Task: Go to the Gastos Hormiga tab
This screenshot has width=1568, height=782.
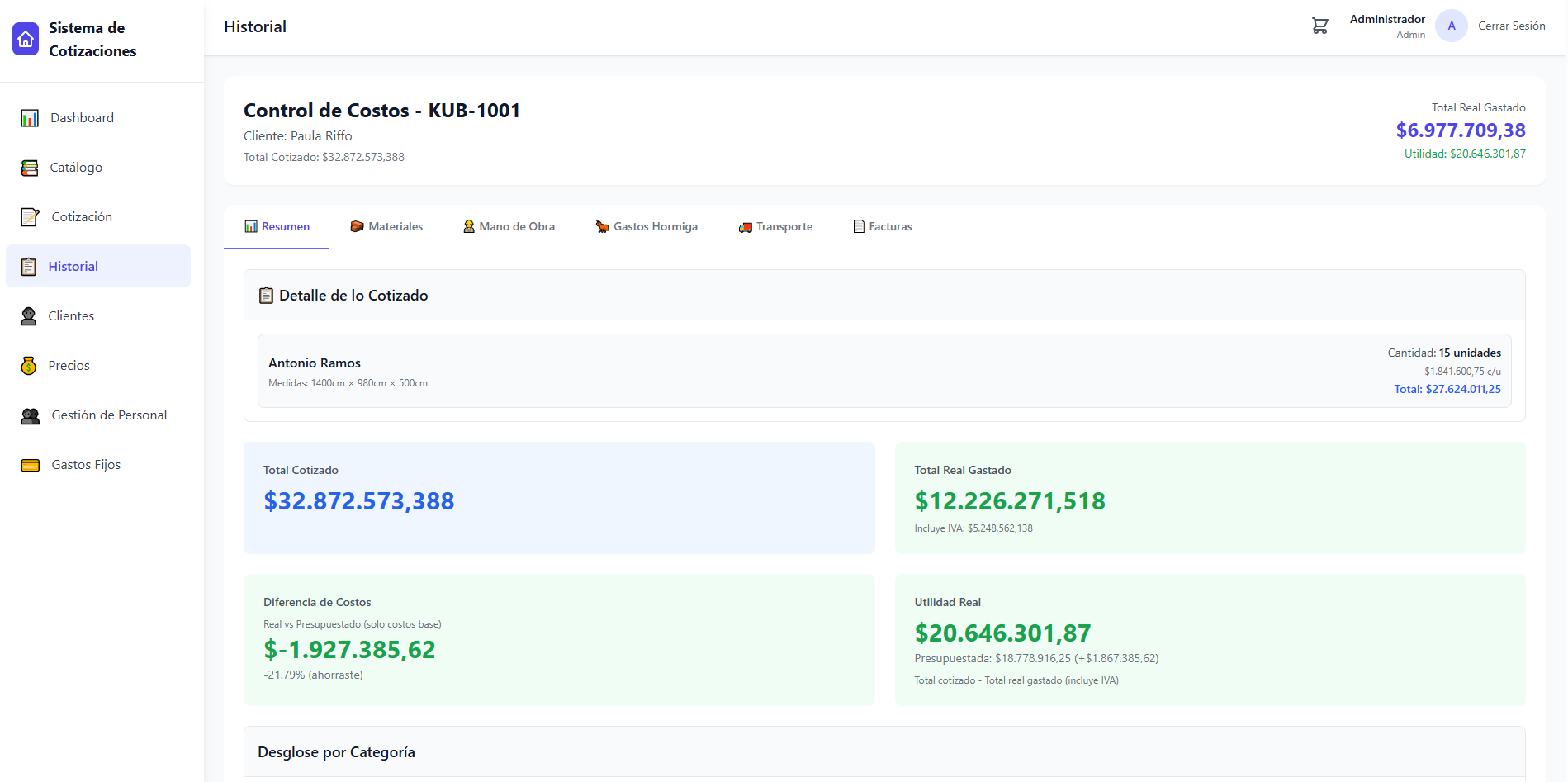Action: (x=647, y=226)
